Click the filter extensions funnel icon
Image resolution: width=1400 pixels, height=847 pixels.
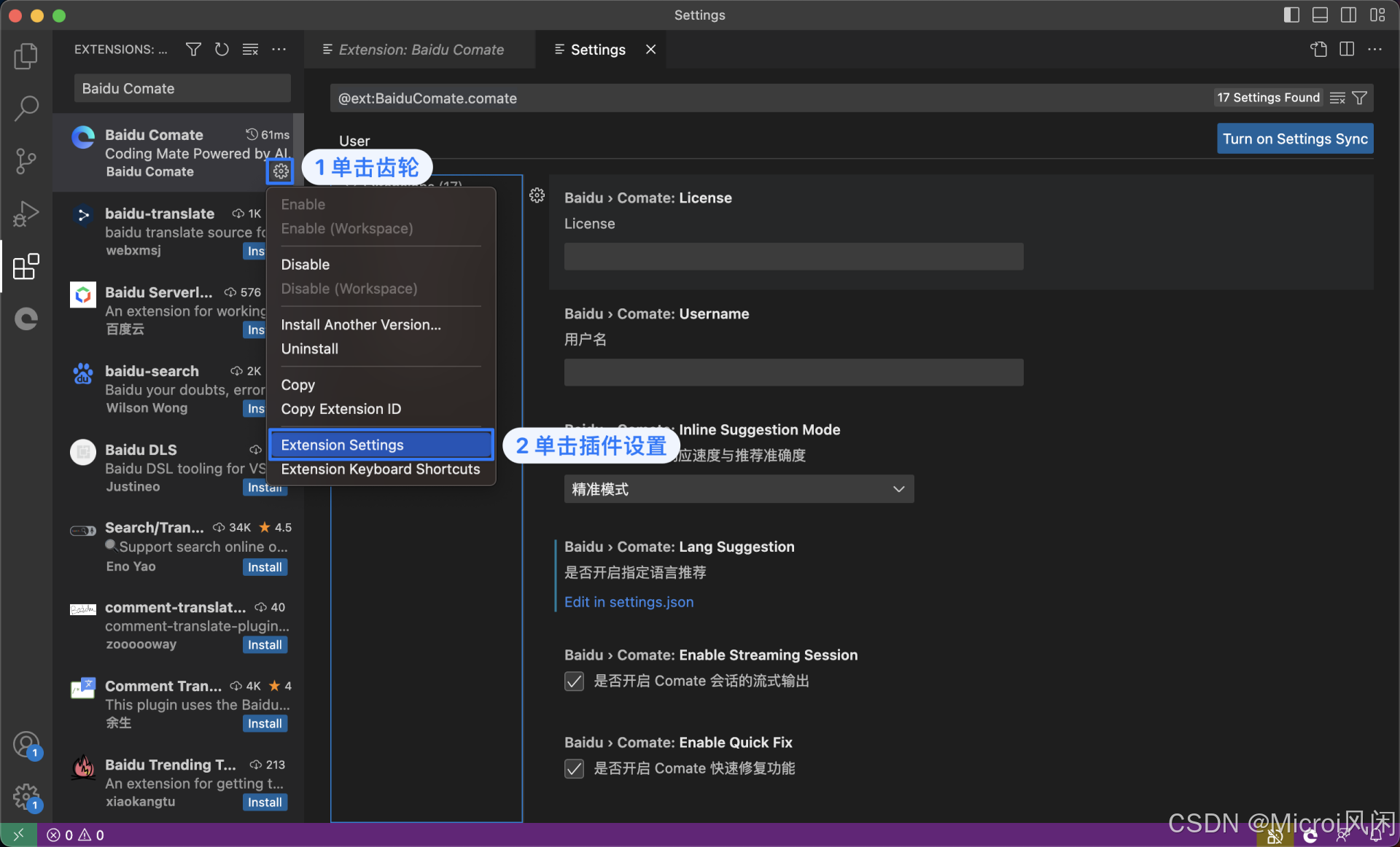[x=193, y=50]
